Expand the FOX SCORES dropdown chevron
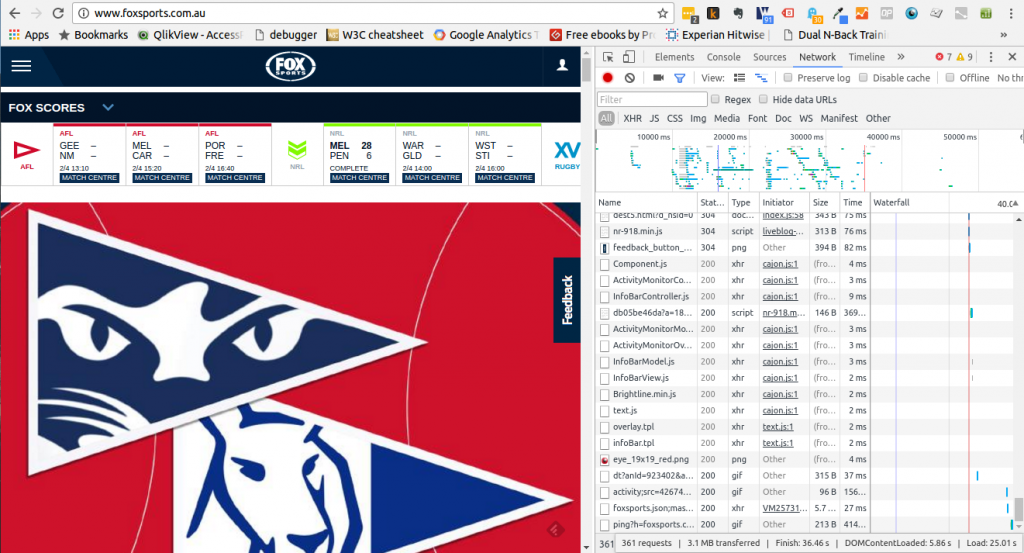 pos(108,107)
